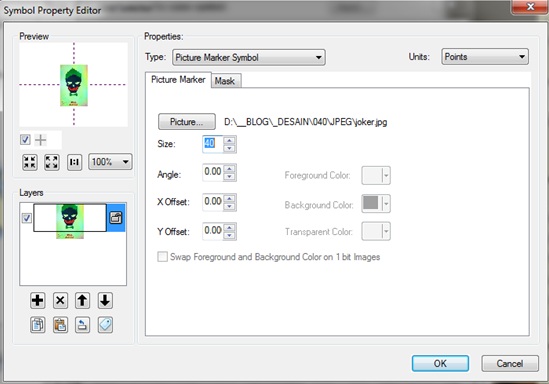The width and height of the screenshot is (549, 384).
Task: Open the Foreground Color dropdown arrow
Action: tap(386, 175)
